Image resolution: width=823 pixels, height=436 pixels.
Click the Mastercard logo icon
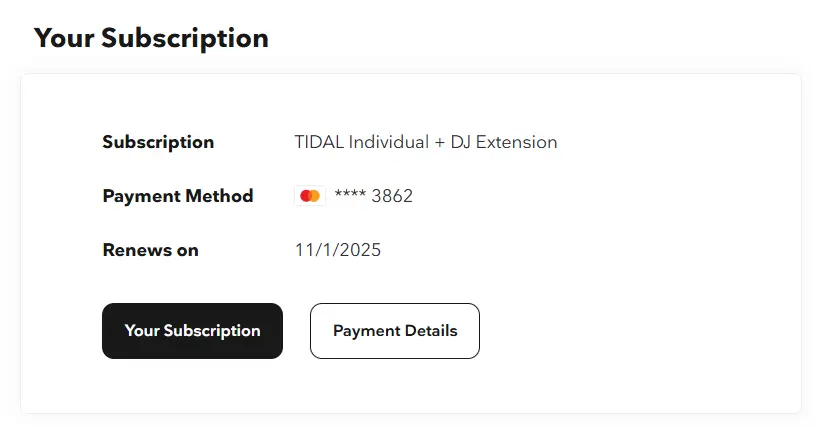click(x=310, y=196)
